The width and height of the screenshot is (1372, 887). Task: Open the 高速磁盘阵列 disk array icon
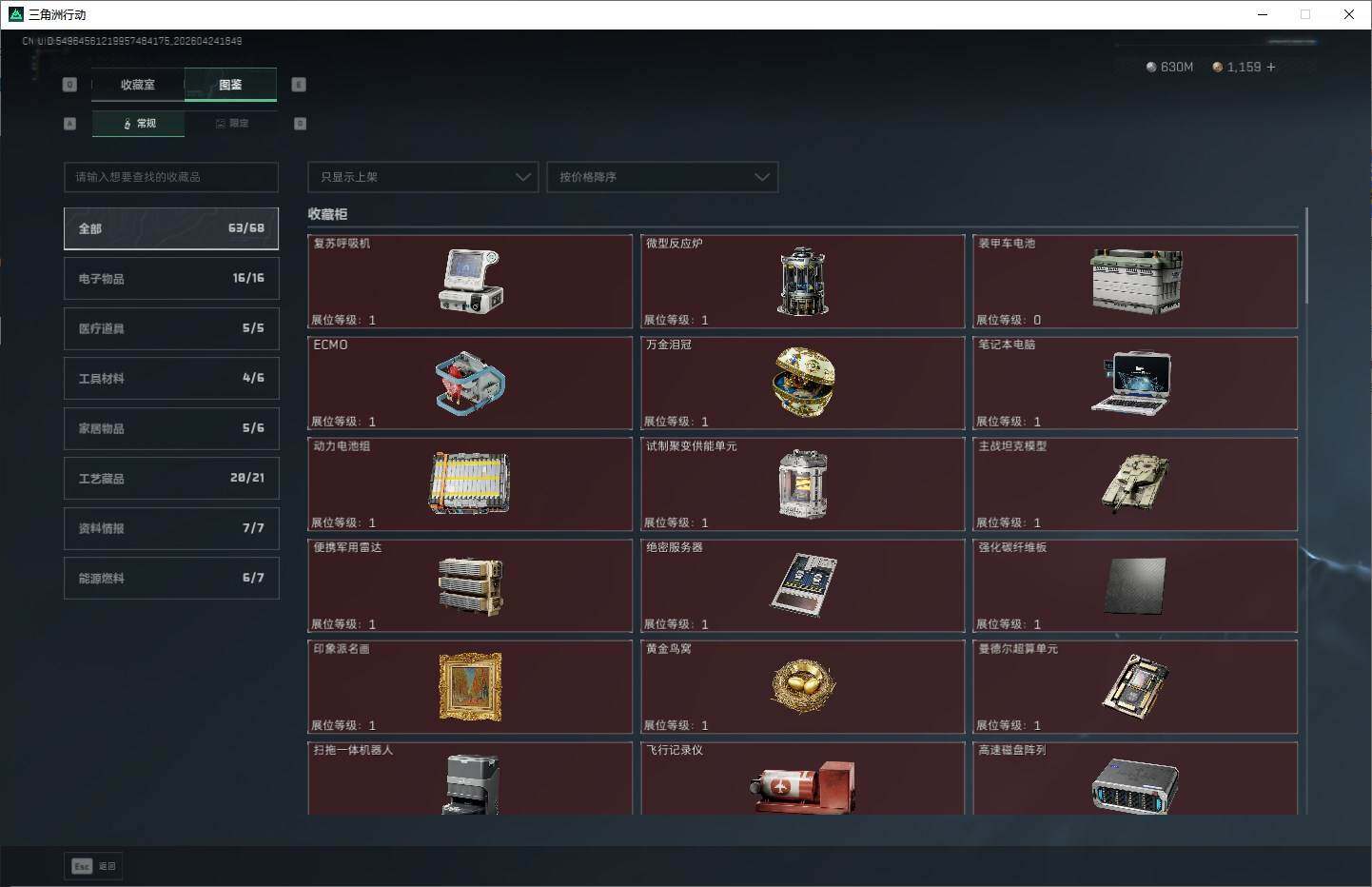pos(1136,786)
